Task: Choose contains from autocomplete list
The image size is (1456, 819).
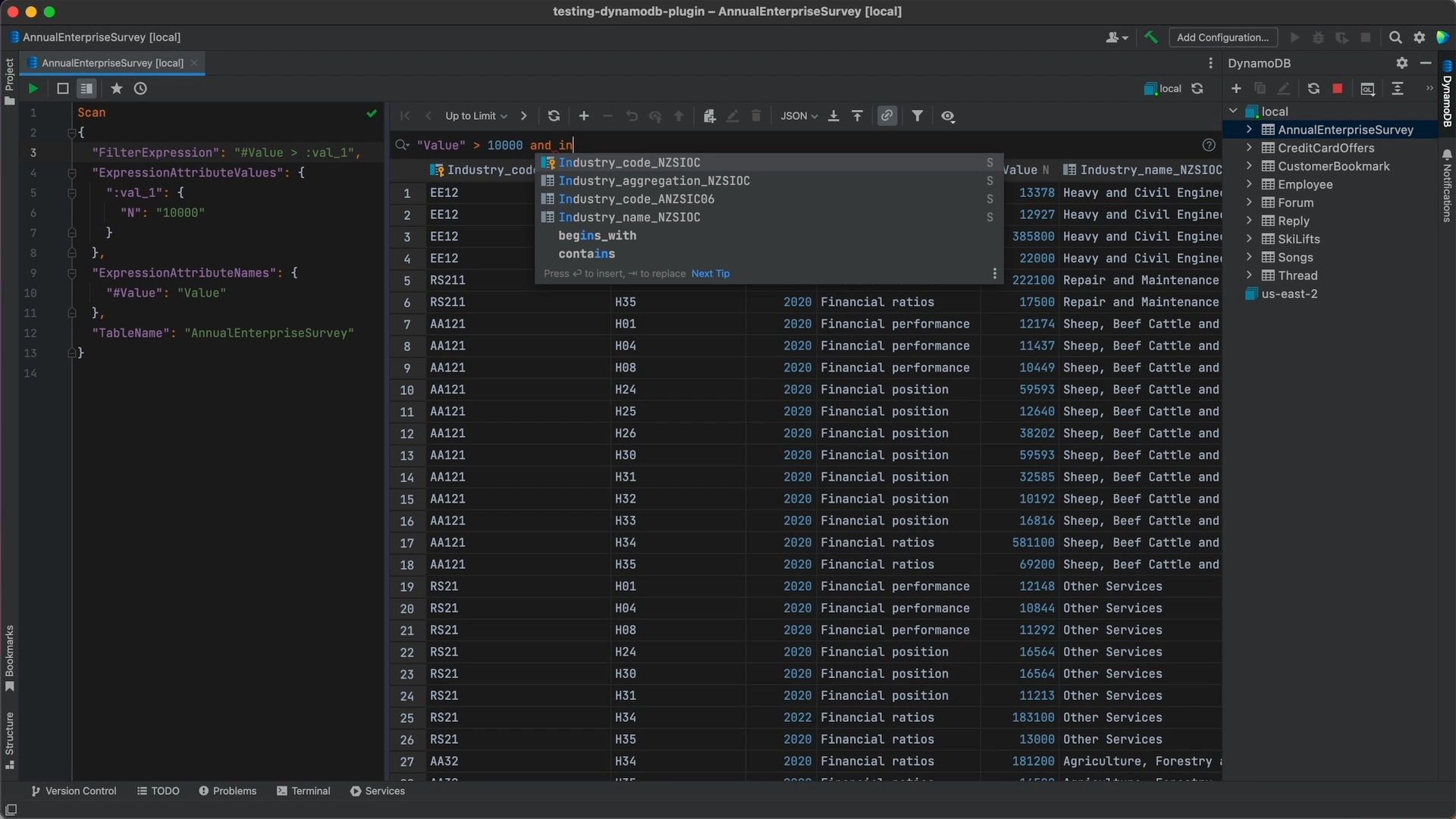Action: pos(769,254)
